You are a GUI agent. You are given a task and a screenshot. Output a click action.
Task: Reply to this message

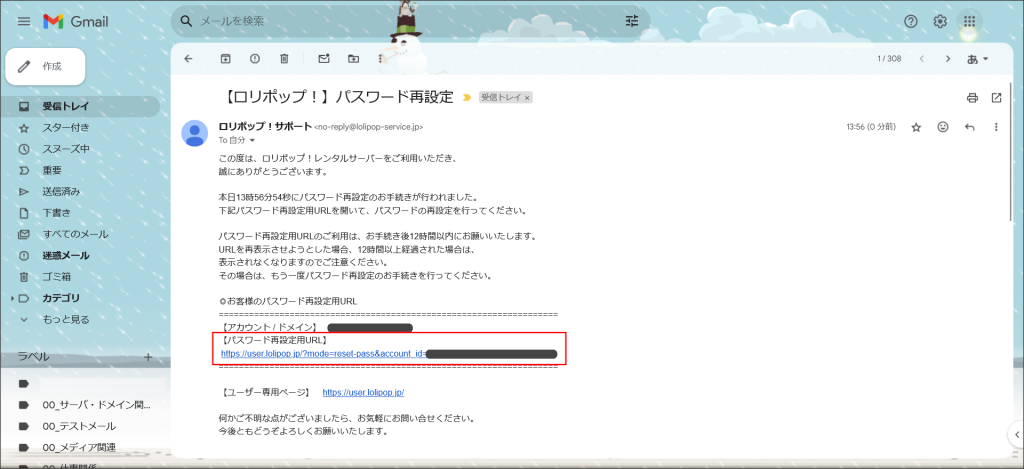point(970,127)
